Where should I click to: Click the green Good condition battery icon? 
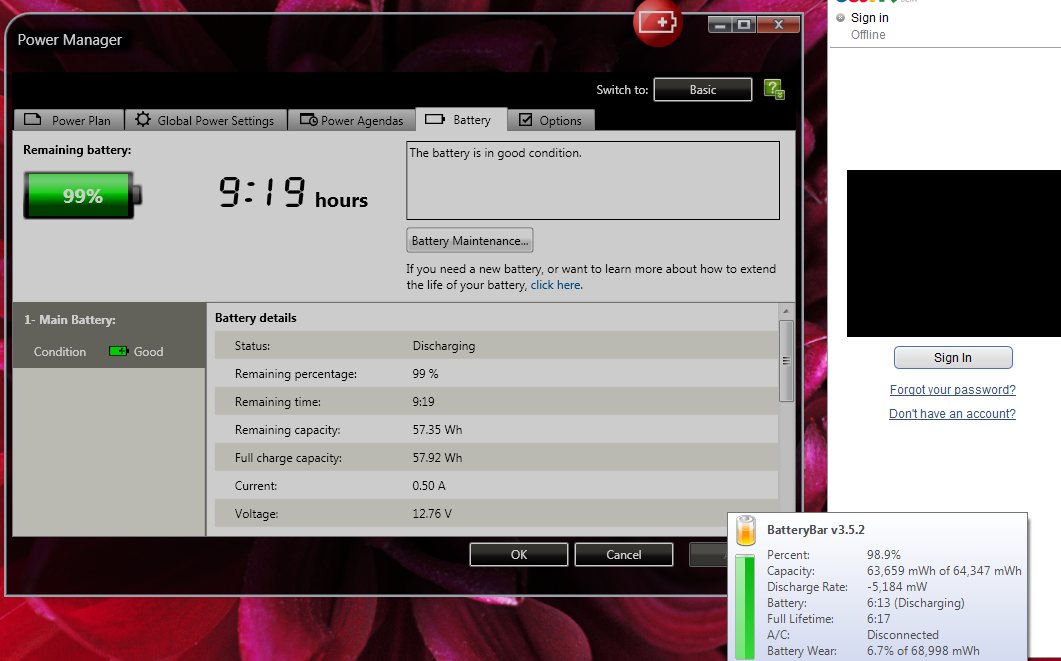pyautogui.click(x=118, y=351)
